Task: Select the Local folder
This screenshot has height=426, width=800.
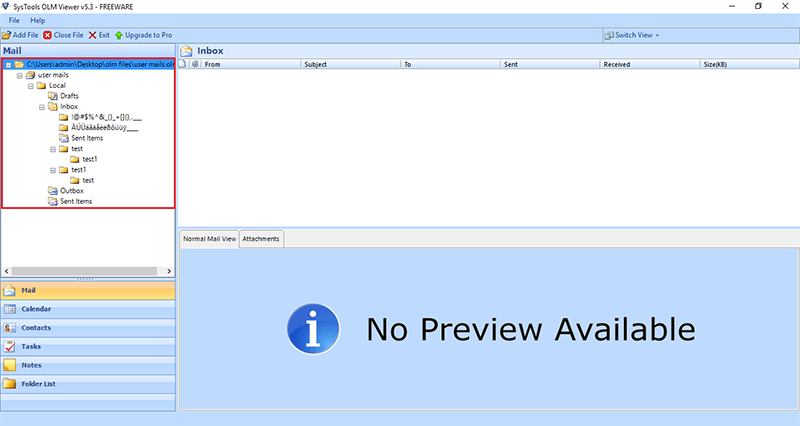Action: pyautogui.click(x=57, y=85)
